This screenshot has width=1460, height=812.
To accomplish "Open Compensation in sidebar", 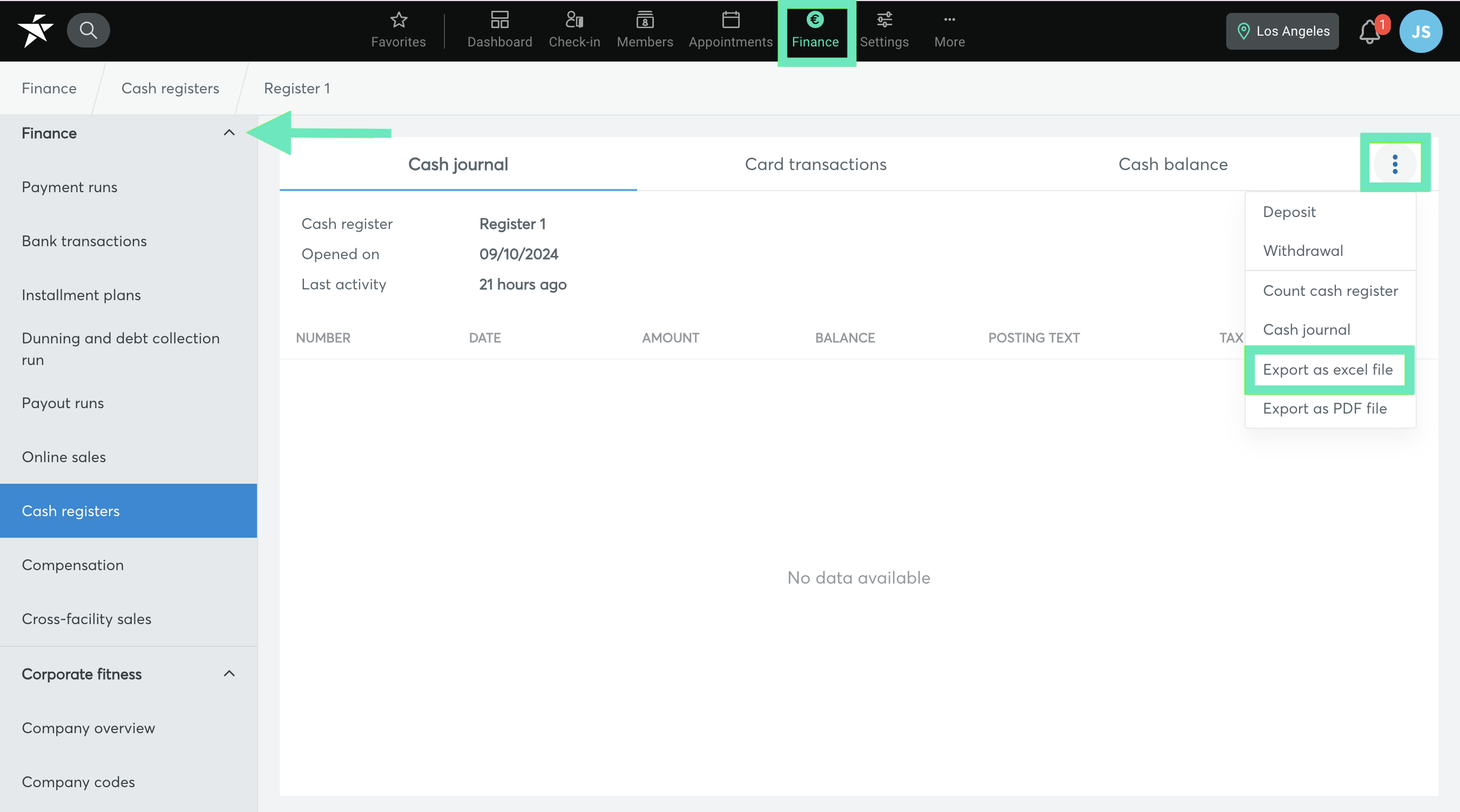I will click(128, 565).
